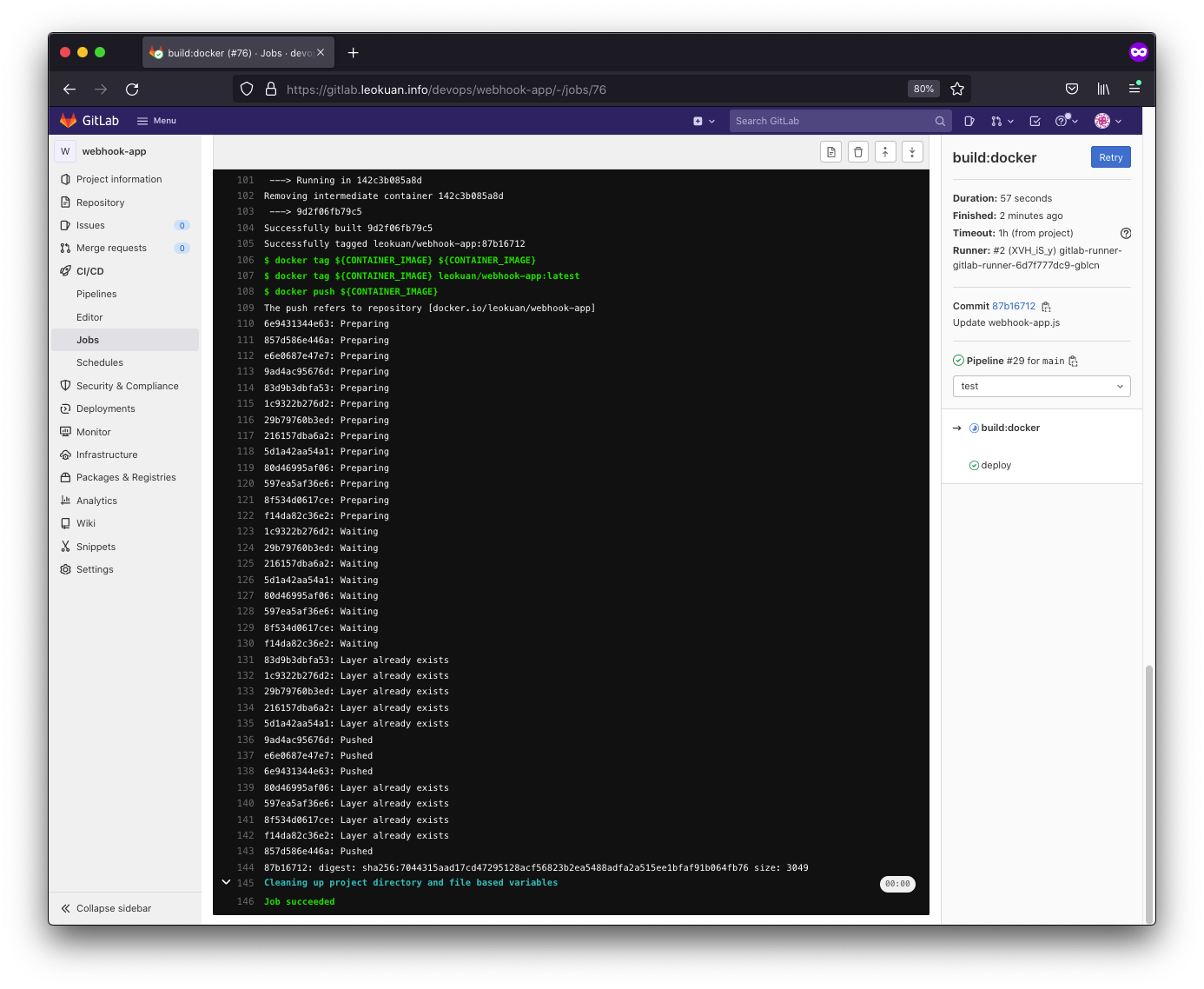
Task: Copy pipeline branch name clipboard icon
Action: tap(1074, 362)
